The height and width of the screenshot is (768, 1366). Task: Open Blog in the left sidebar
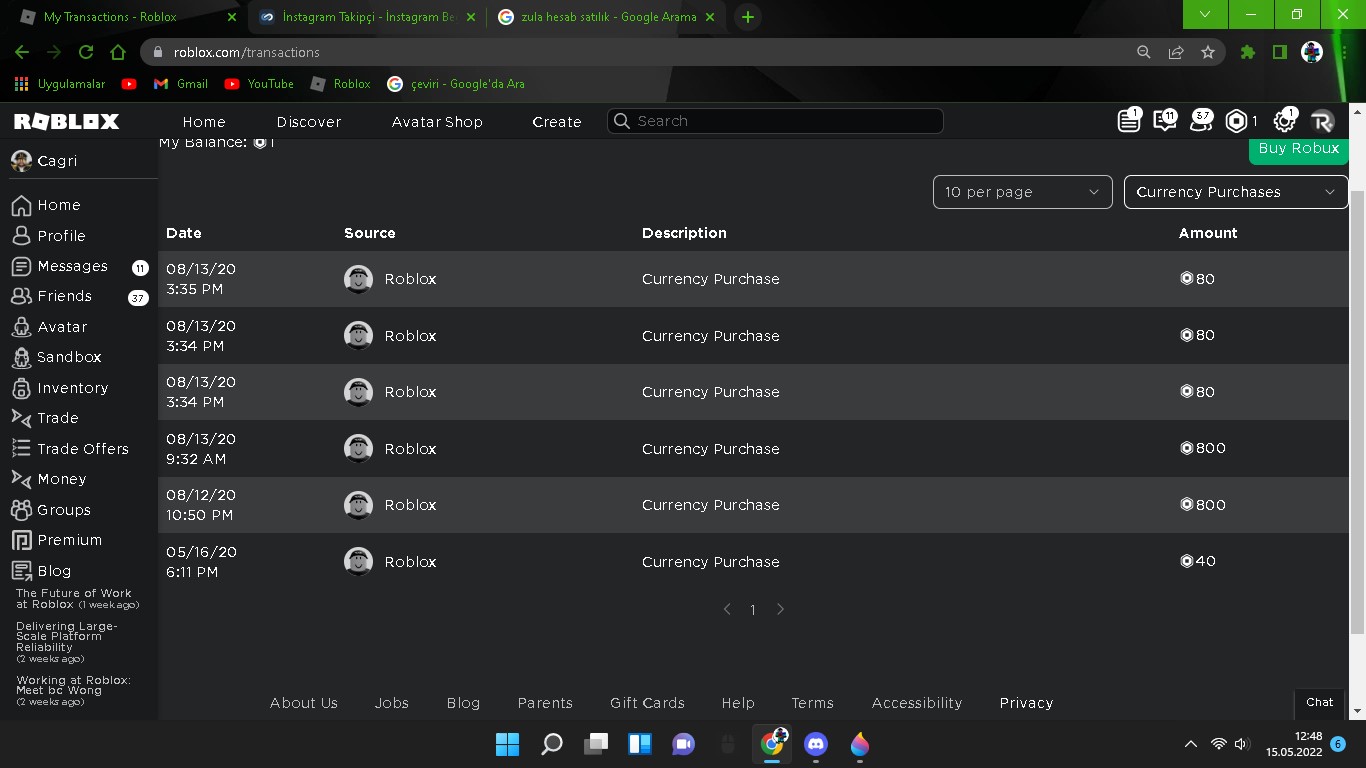pyautogui.click(x=41, y=571)
